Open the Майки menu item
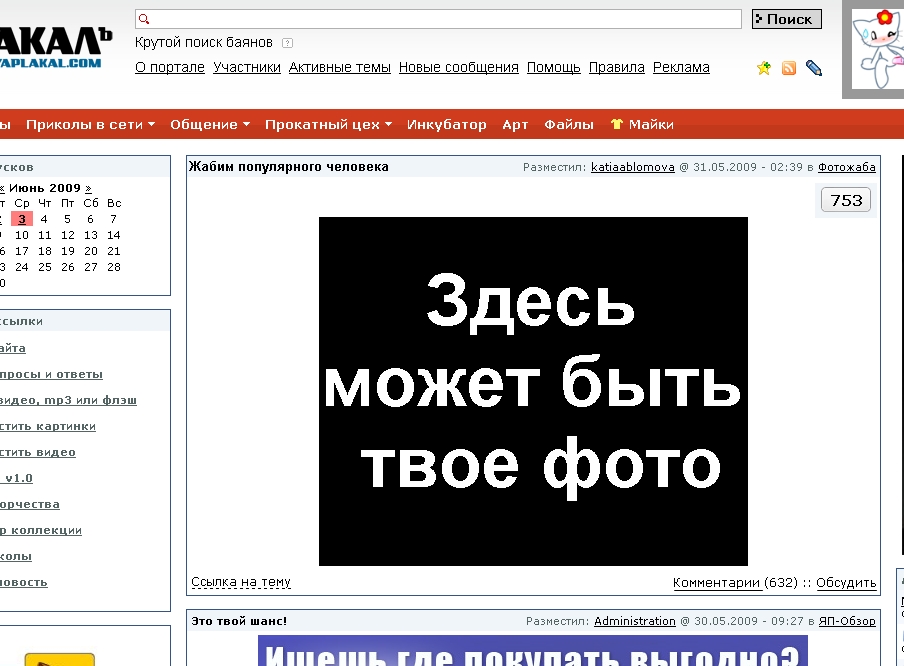904x666 pixels. click(651, 125)
